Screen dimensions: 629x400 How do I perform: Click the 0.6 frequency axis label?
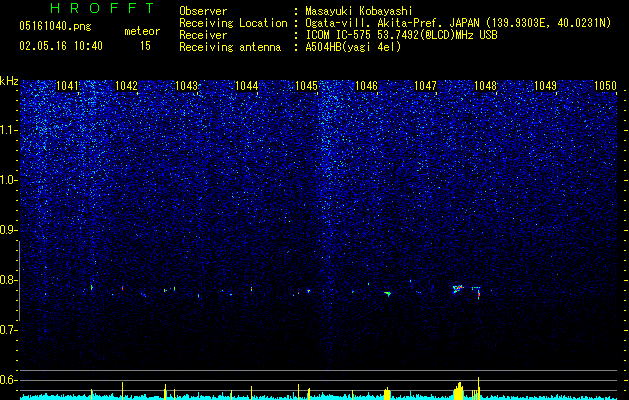tap(8, 380)
